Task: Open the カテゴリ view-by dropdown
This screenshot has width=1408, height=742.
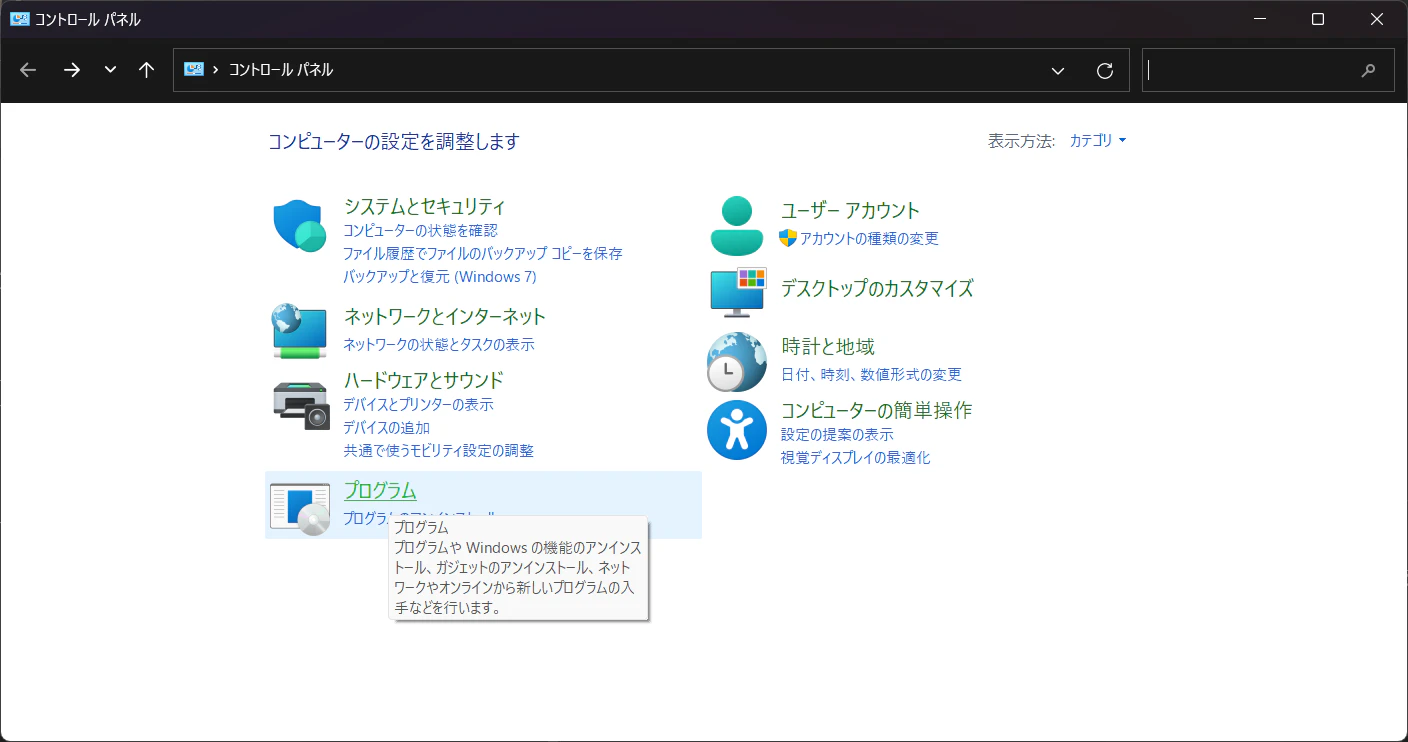Action: click(1098, 141)
